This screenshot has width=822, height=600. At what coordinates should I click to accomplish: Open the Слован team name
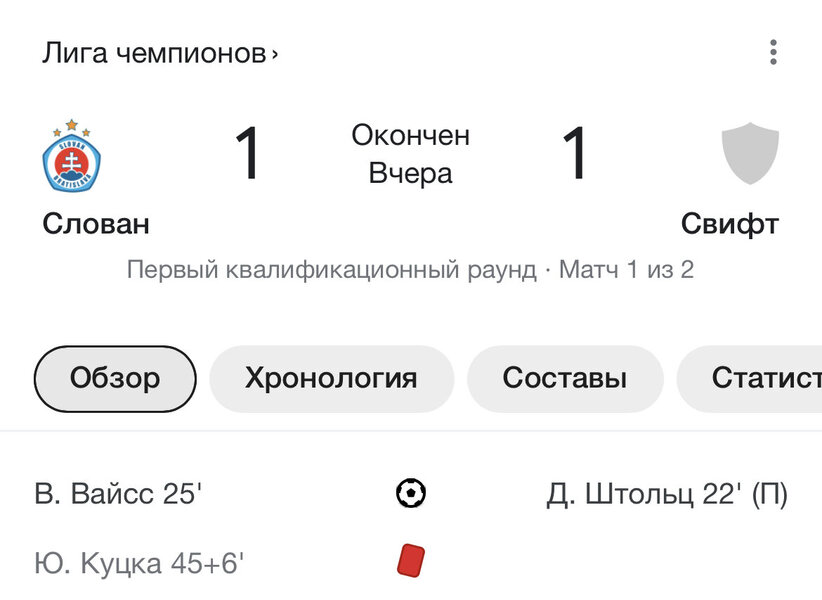tap(96, 224)
